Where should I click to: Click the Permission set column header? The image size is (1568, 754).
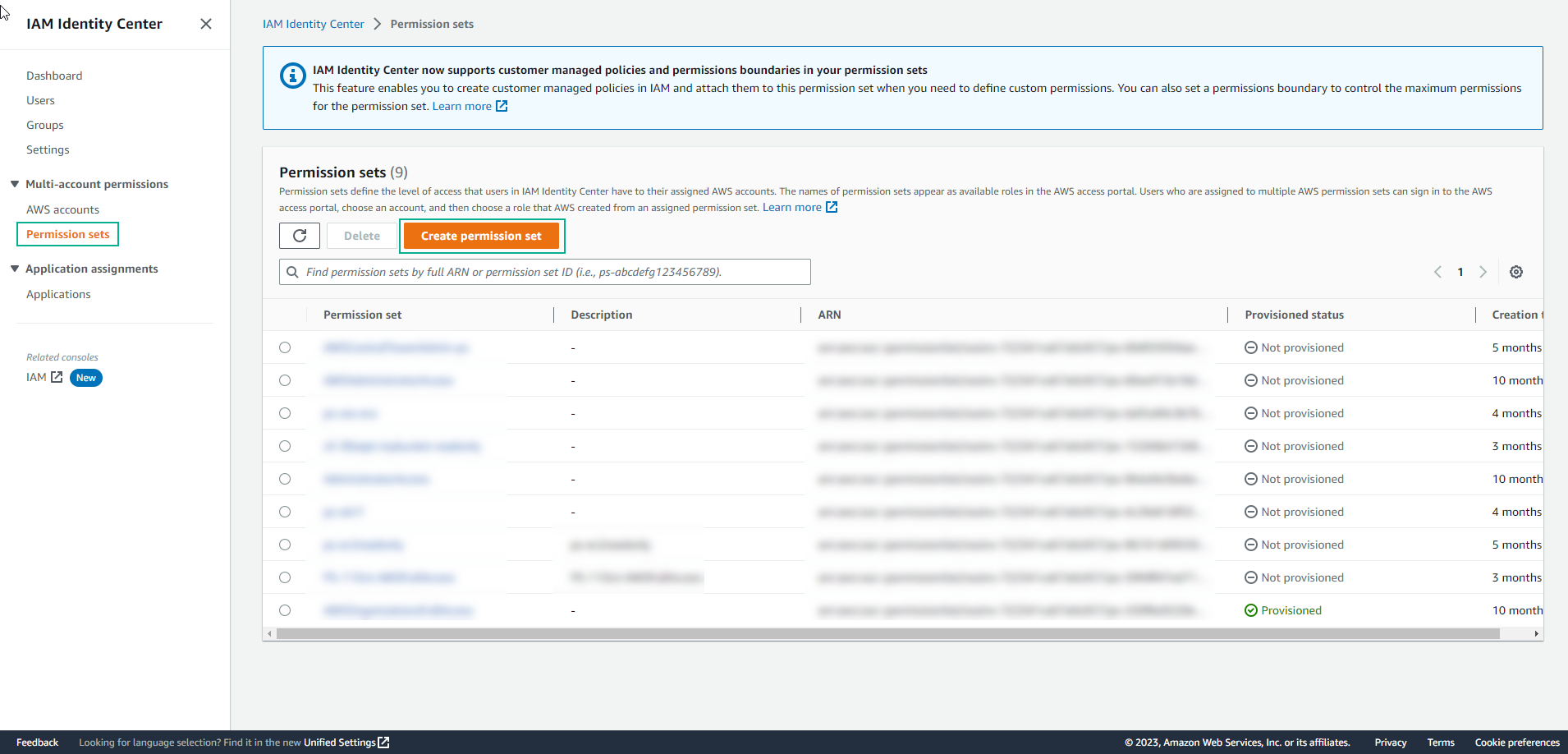point(362,315)
